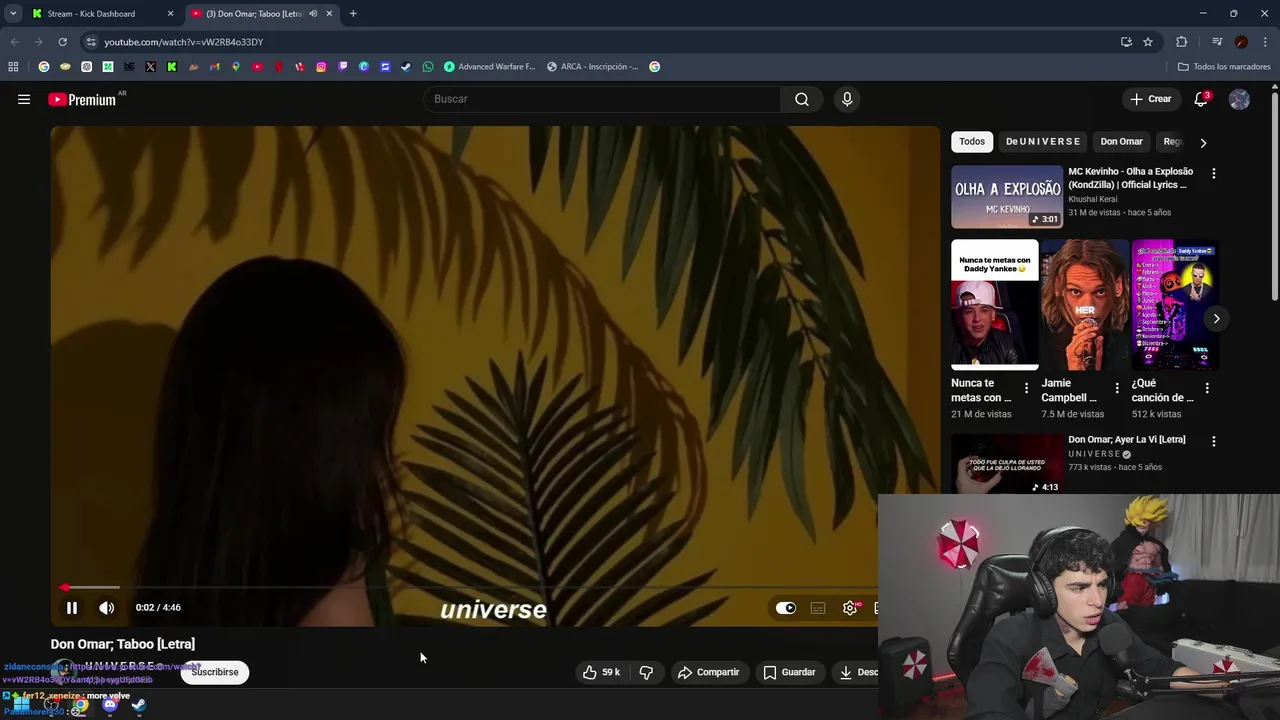Viewport: 1280px width, 720px height.
Task: Click the search magnifier button
Action: coord(802,99)
